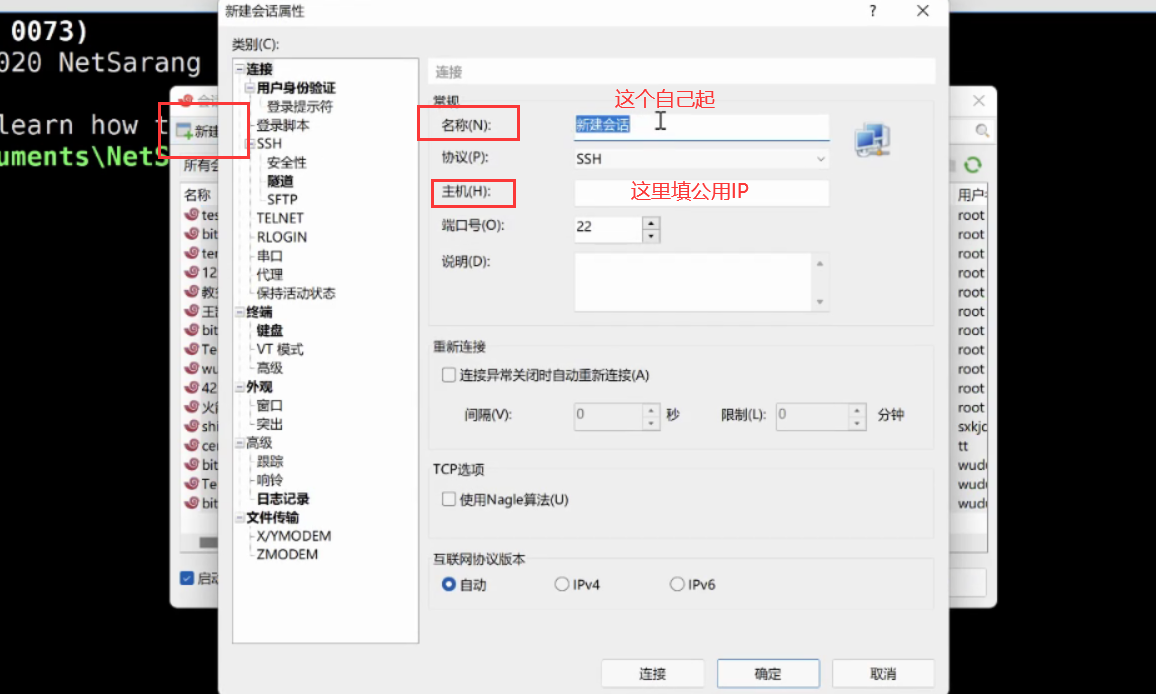
Task: Click the 取消 button
Action: pos(882,673)
